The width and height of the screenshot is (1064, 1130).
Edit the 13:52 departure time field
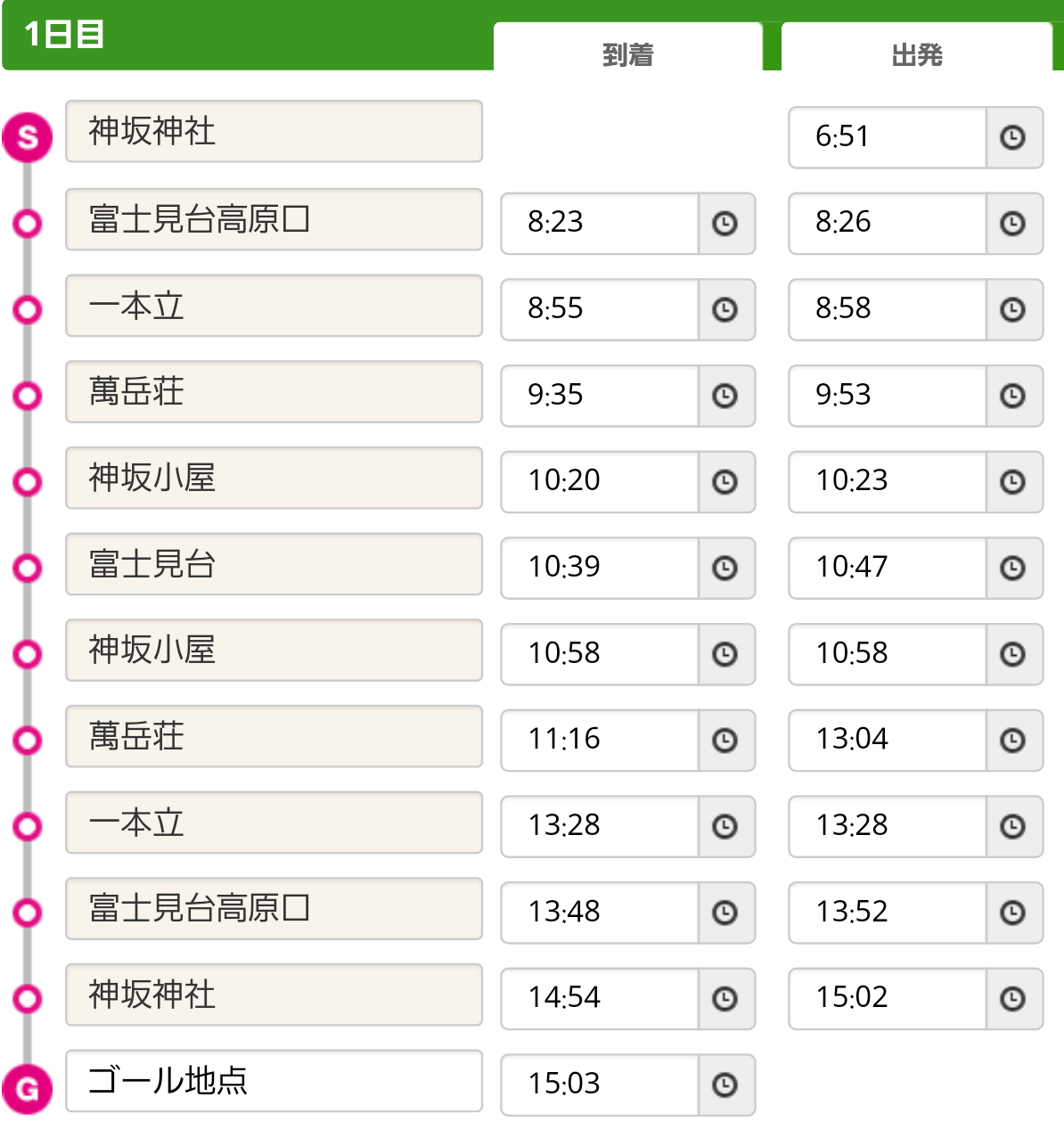point(888,913)
